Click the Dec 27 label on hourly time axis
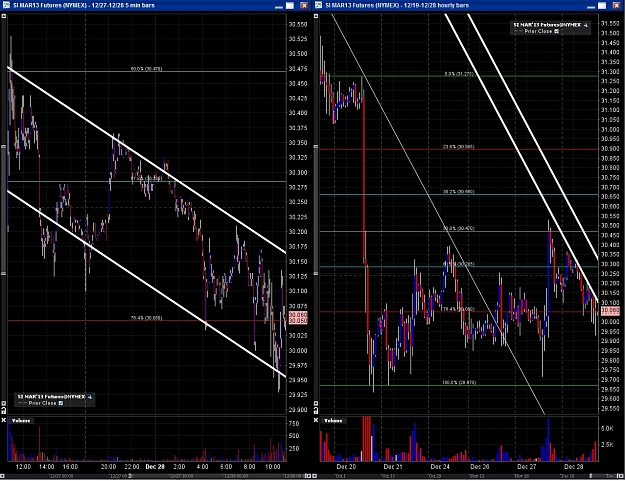Image resolution: width=625 pixels, height=481 pixels. click(x=527, y=467)
